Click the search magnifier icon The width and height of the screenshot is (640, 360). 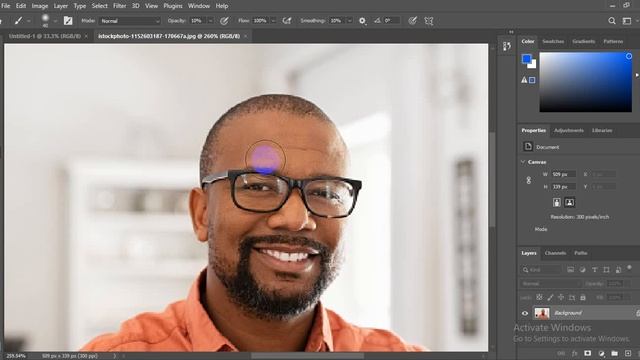[611, 21]
